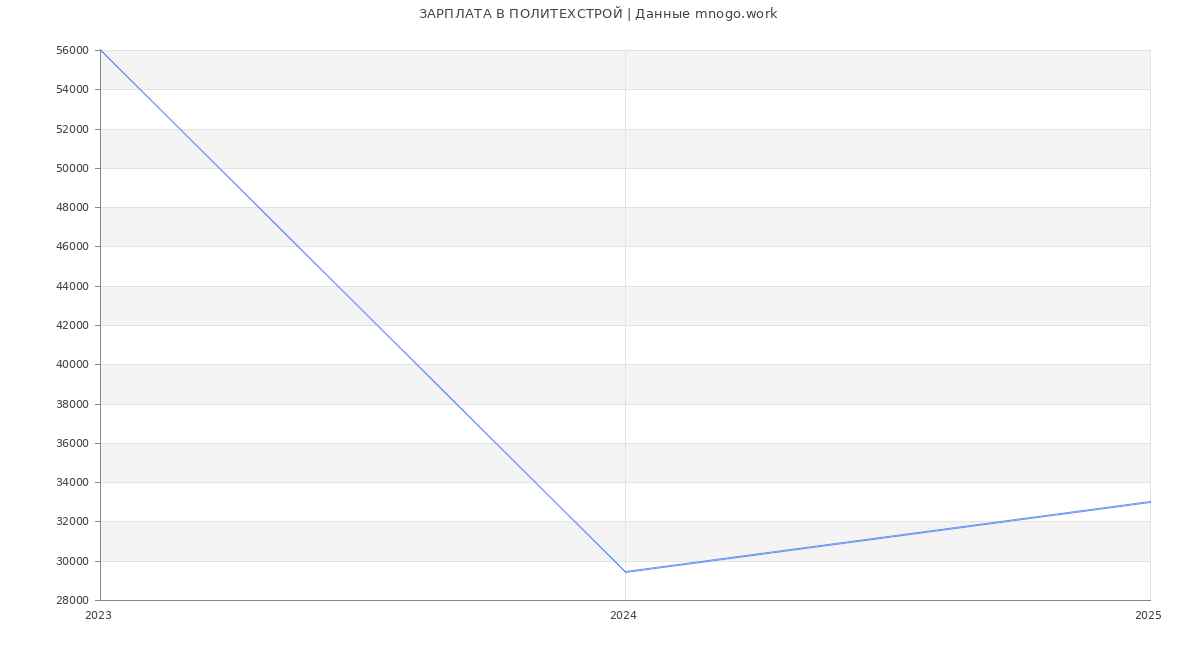Select the 36000 y-axis label

[x=74, y=443]
